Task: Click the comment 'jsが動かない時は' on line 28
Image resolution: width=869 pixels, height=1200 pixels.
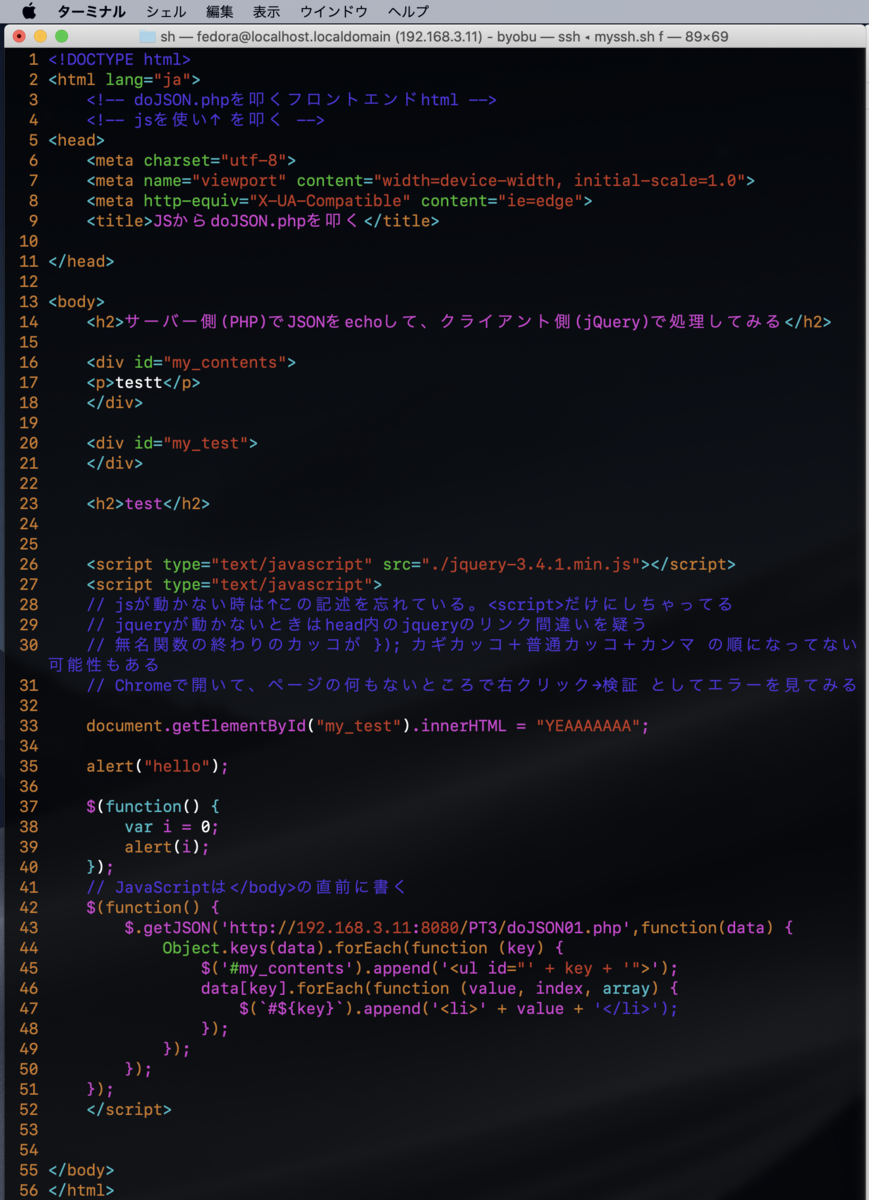Action: [x=410, y=604]
